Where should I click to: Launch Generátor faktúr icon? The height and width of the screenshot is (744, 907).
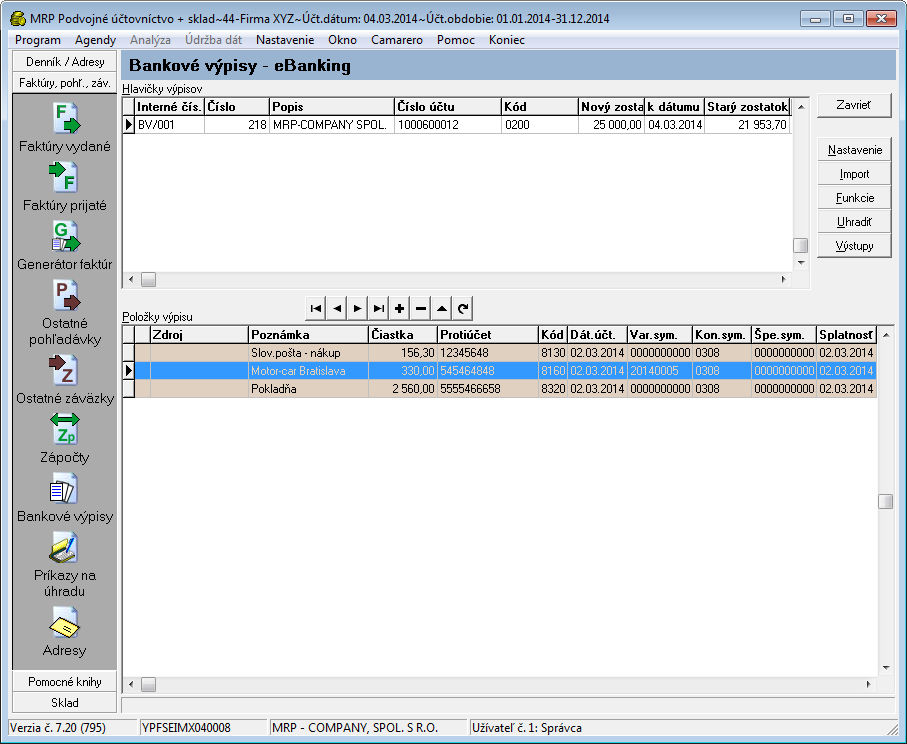coord(65,236)
